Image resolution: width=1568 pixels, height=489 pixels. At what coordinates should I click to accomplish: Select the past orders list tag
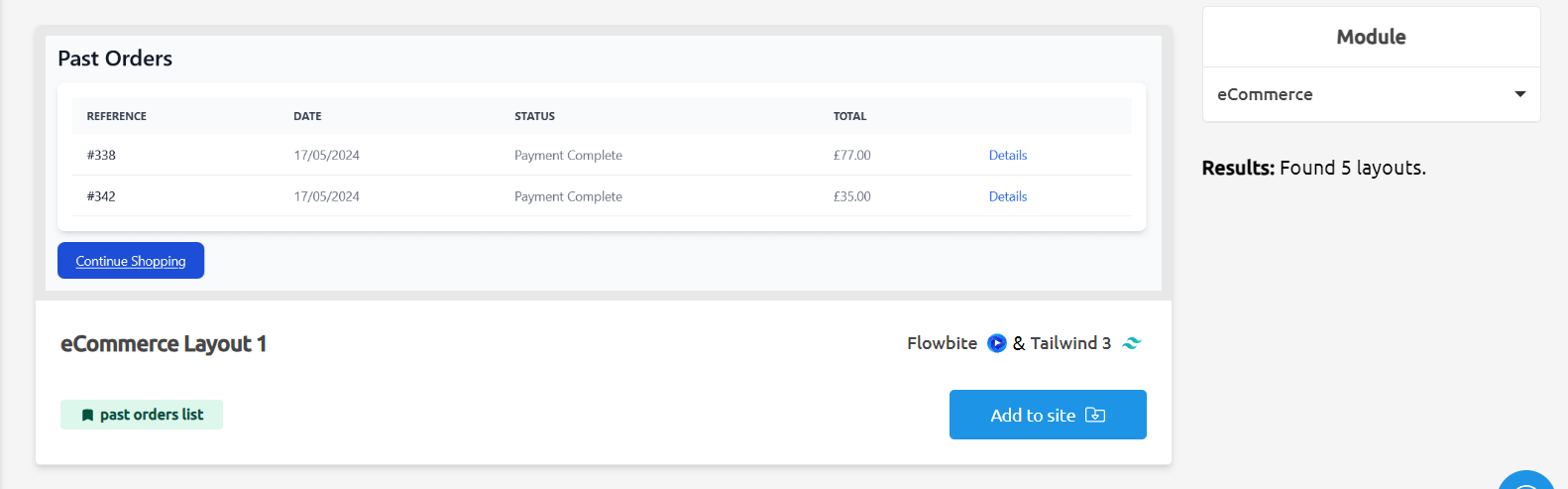[142, 415]
